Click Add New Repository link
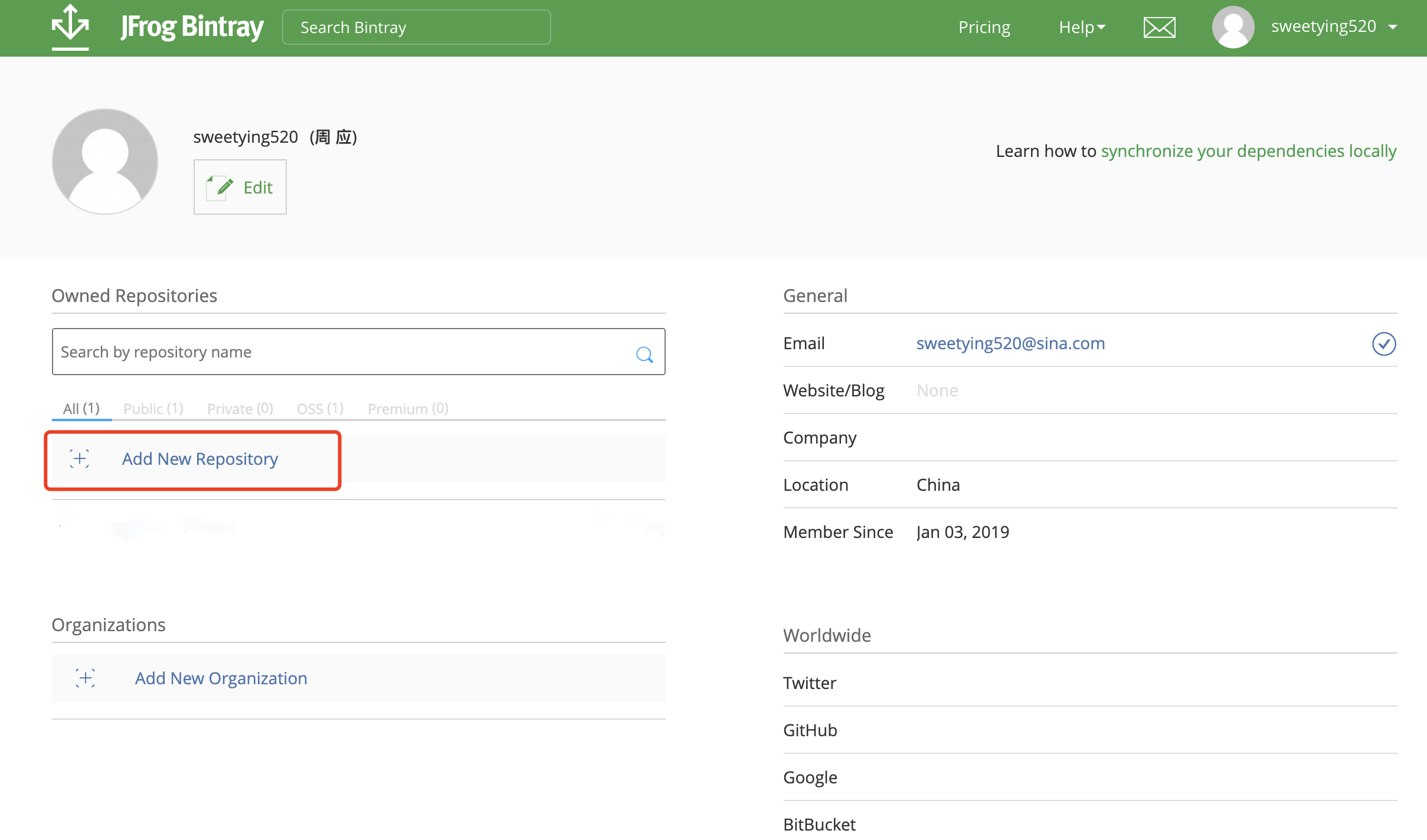The image size is (1427, 840). [199, 459]
